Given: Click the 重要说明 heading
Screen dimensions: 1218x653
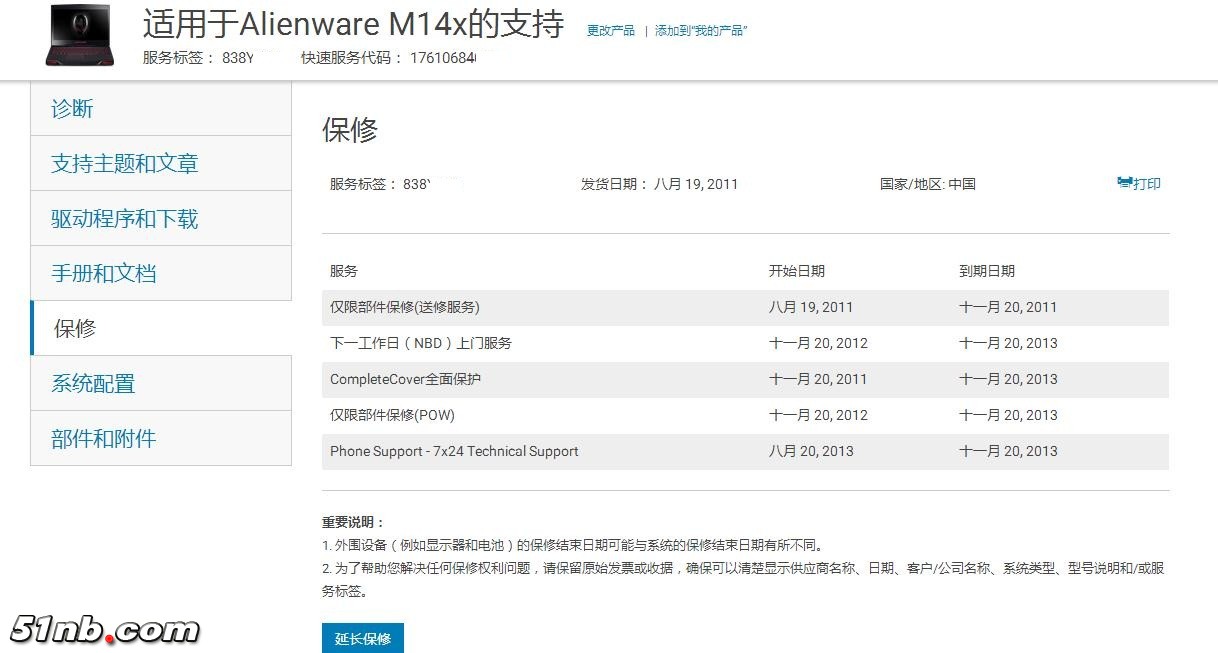Looking at the screenshot, I should tap(353, 522).
